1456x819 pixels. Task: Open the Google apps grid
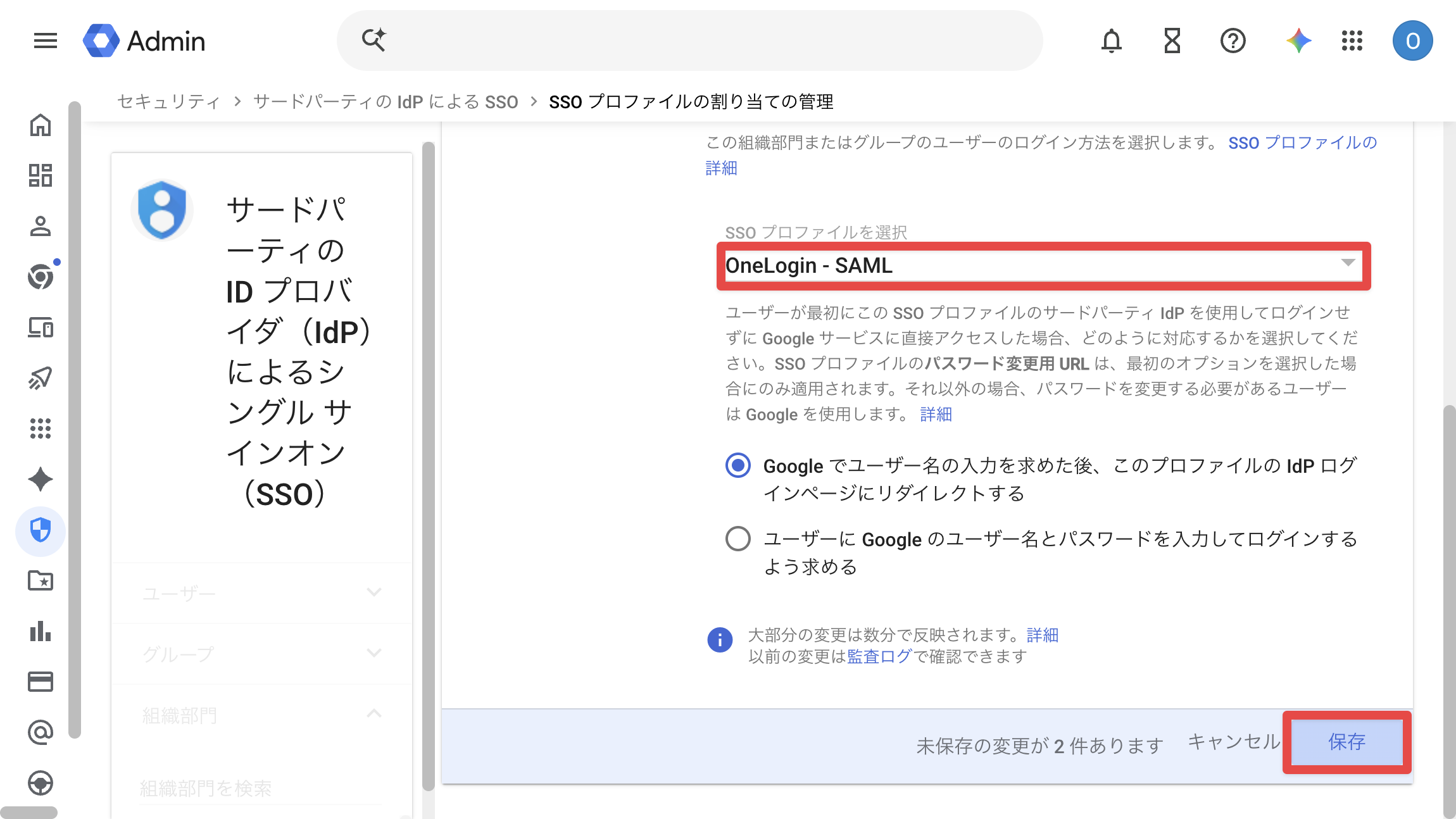(x=1352, y=41)
